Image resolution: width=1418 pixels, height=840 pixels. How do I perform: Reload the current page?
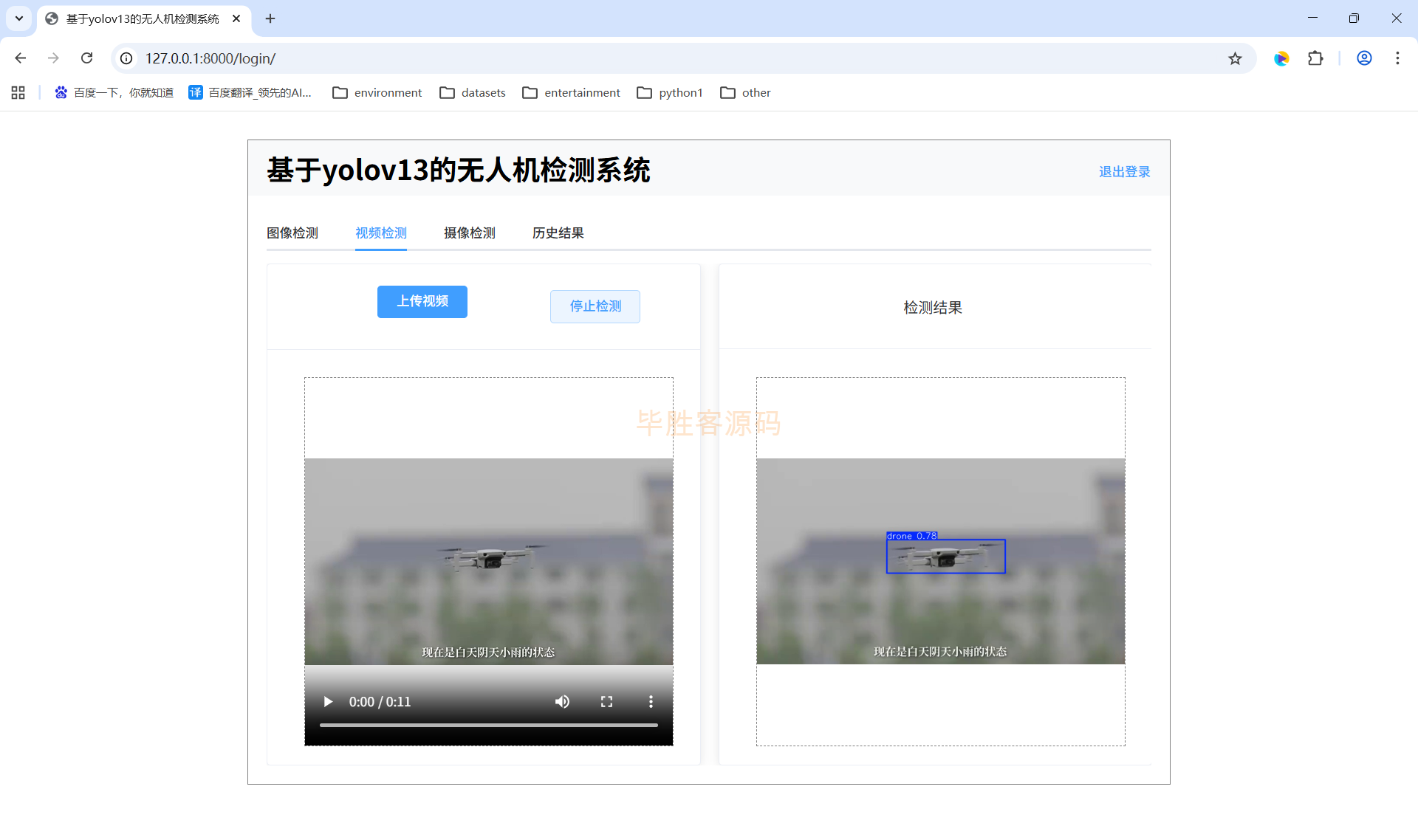(86, 58)
